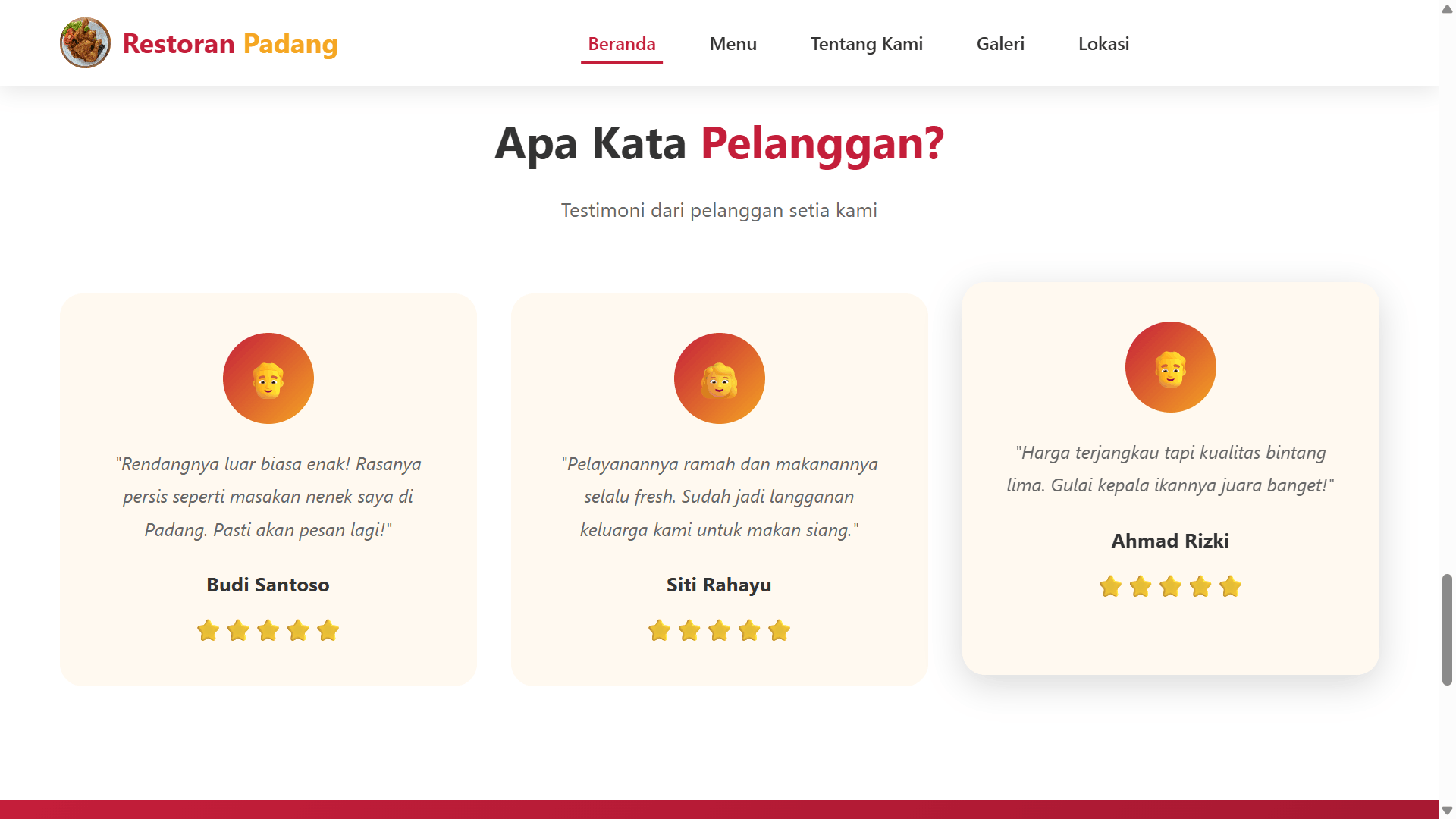The image size is (1456, 819).
Task: Click the page scrollbar thumb
Action: click(1447, 630)
